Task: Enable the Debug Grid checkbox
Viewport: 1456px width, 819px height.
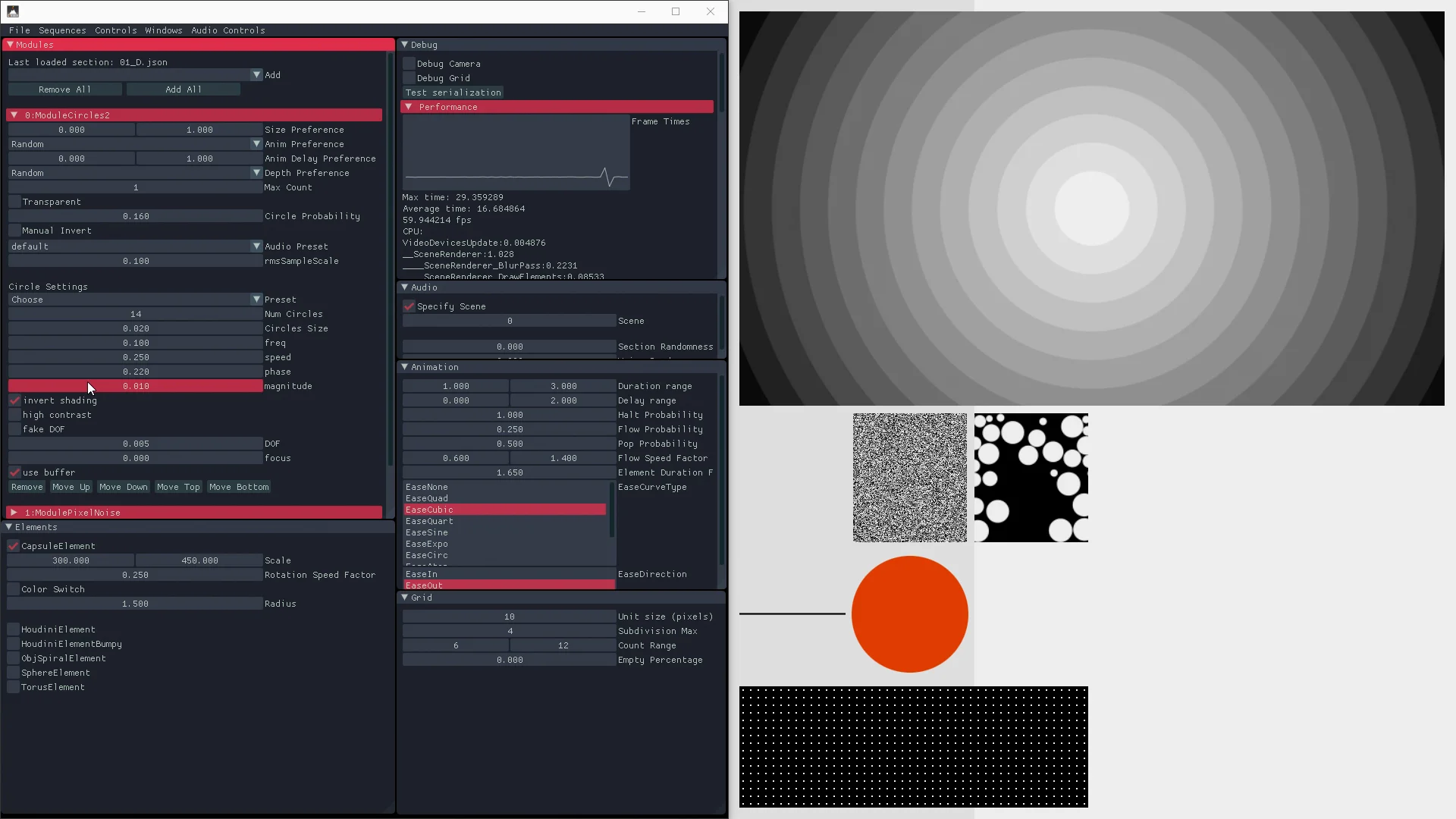Action: coord(409,78)
